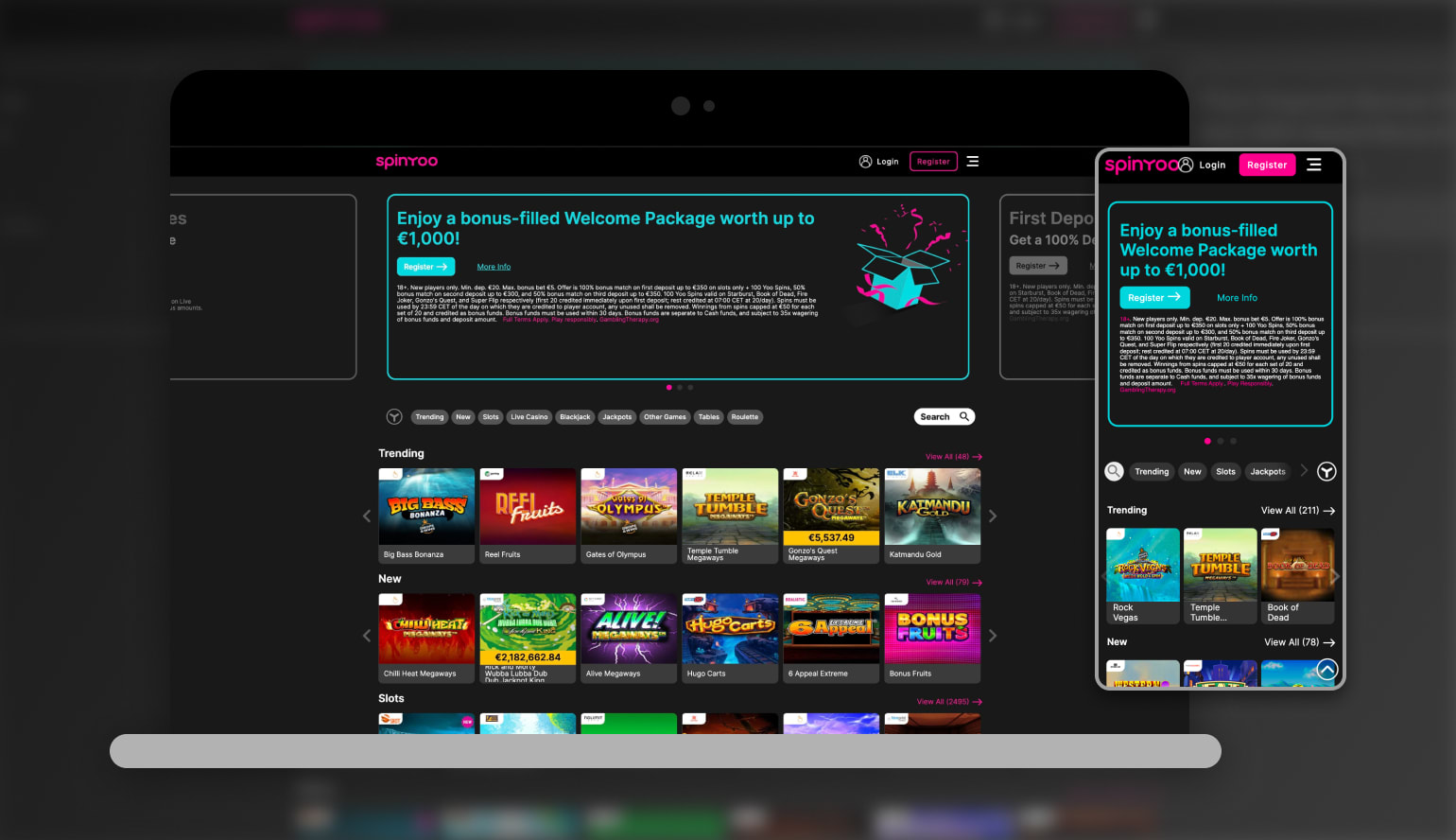Select the Trending category pill in desktop view
This screenshot has width=1456, height=840.
point(429,417)
